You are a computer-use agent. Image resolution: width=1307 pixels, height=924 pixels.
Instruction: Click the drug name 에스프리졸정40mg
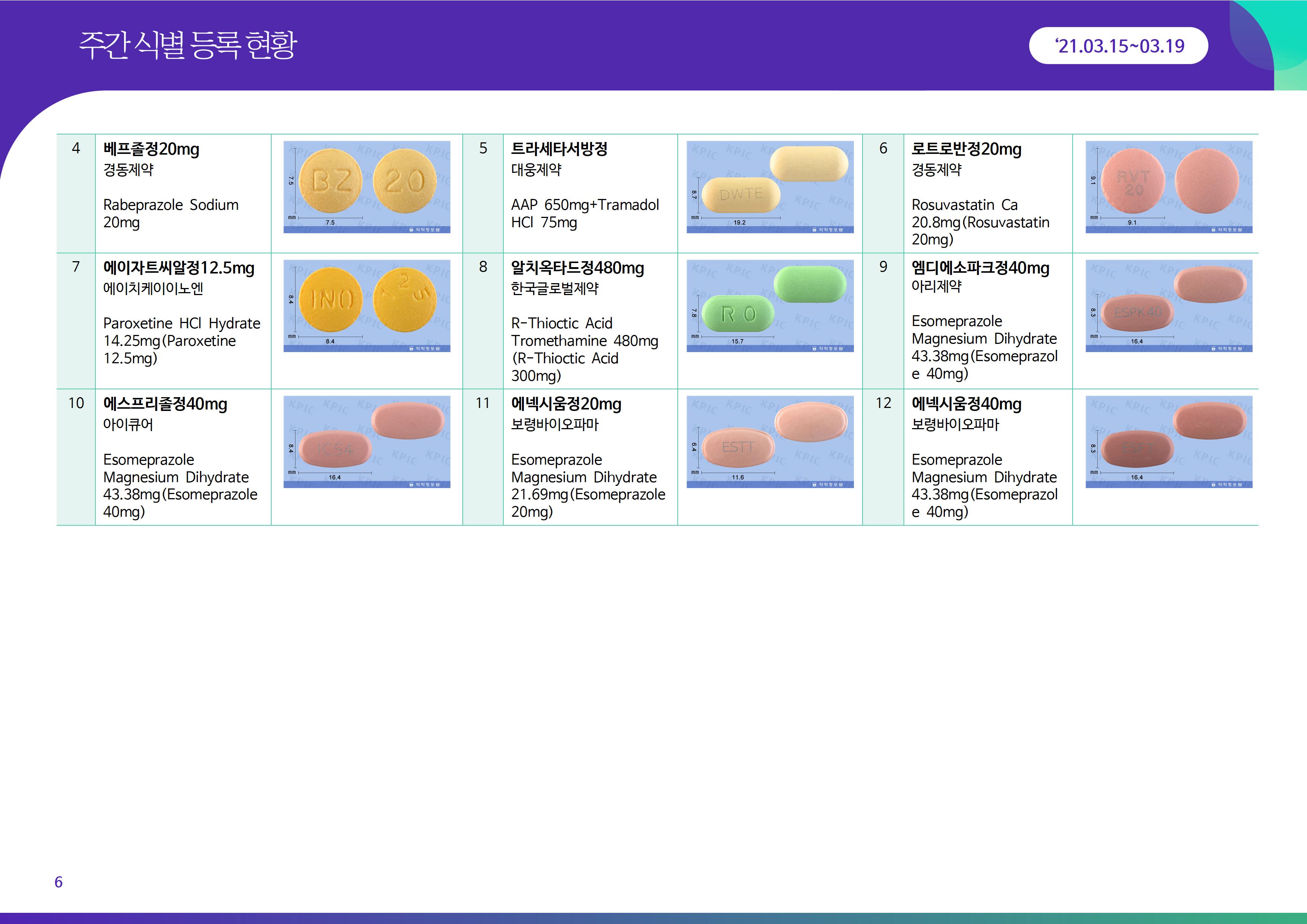[165, 404]
